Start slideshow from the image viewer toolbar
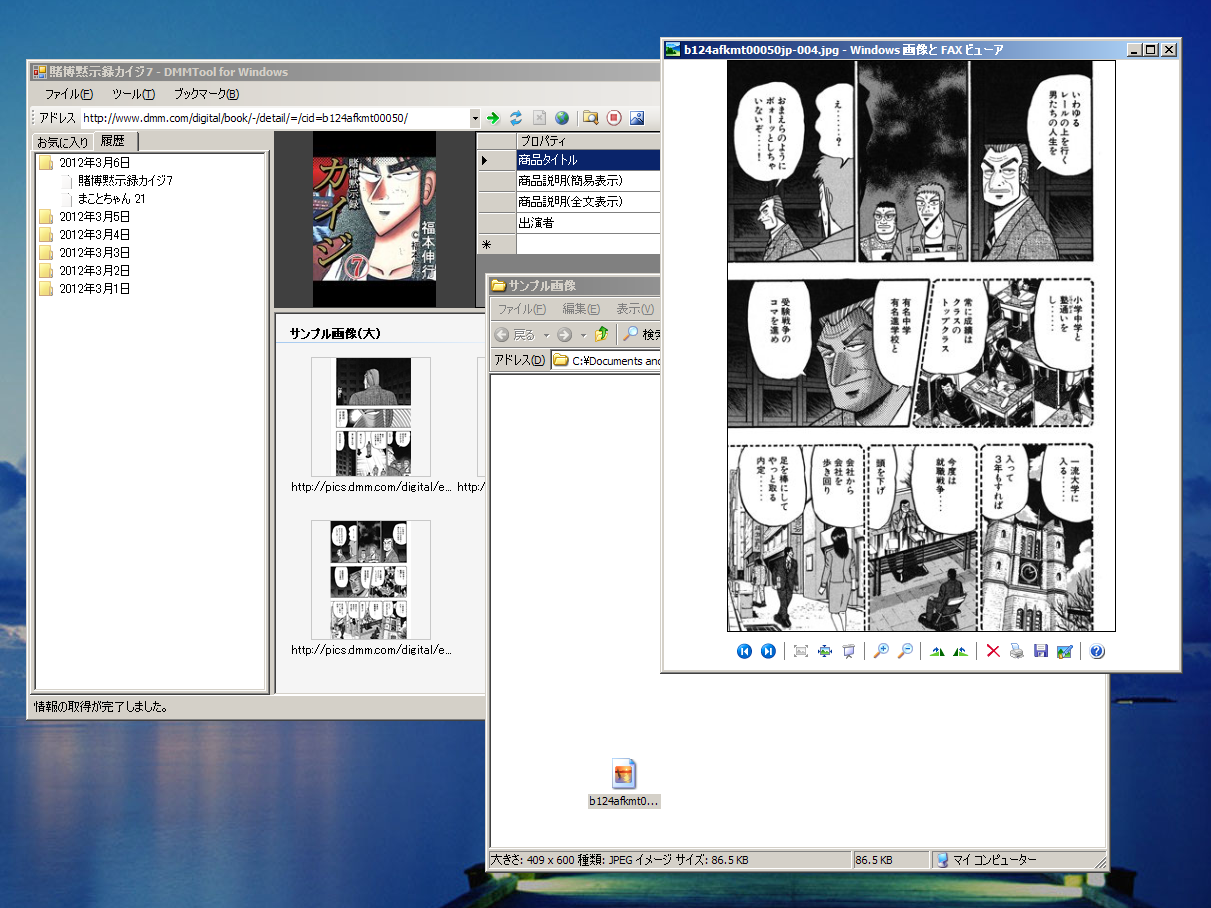This screenshot has width=1211, height=908. [x=849, y=651]
